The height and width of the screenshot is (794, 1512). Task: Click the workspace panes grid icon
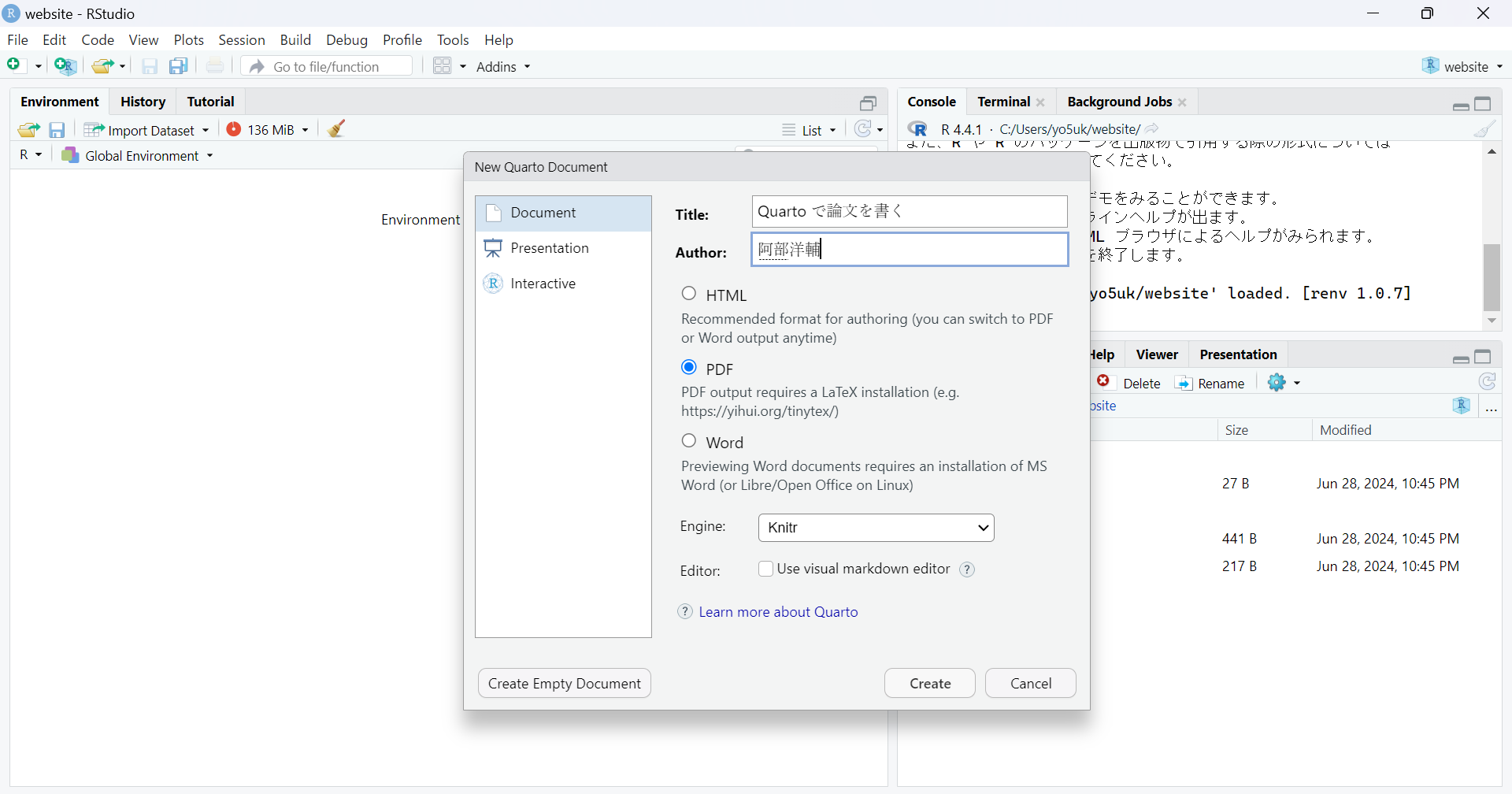point(443,66)
